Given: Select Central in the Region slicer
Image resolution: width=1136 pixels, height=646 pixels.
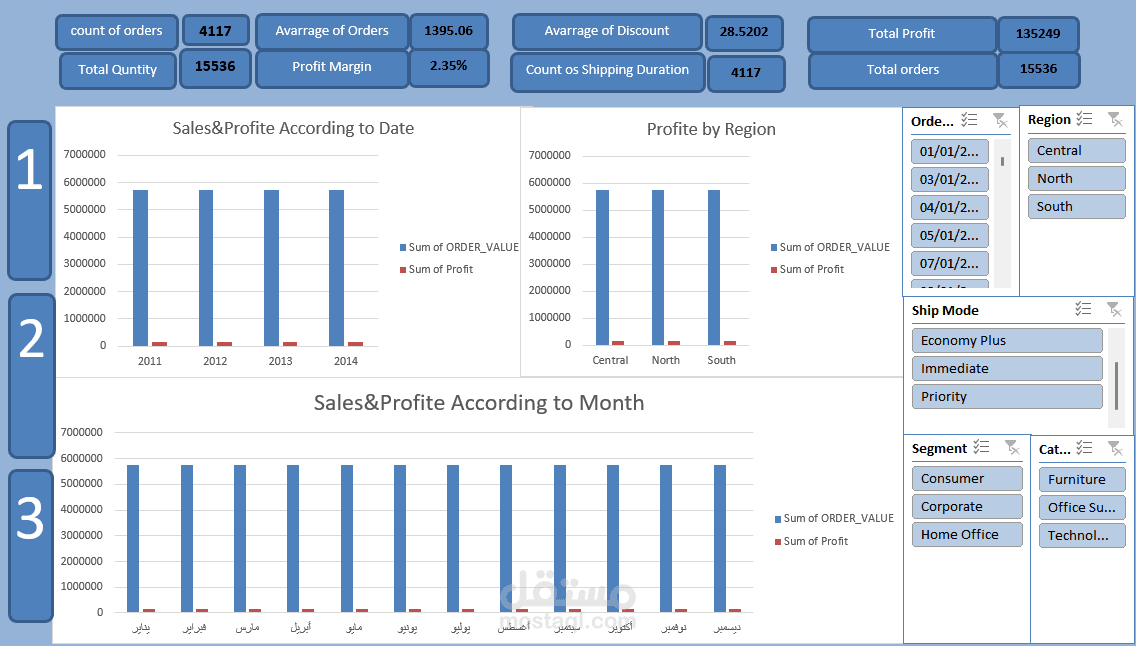Looking at the screenshot, I should (1076, 150).
